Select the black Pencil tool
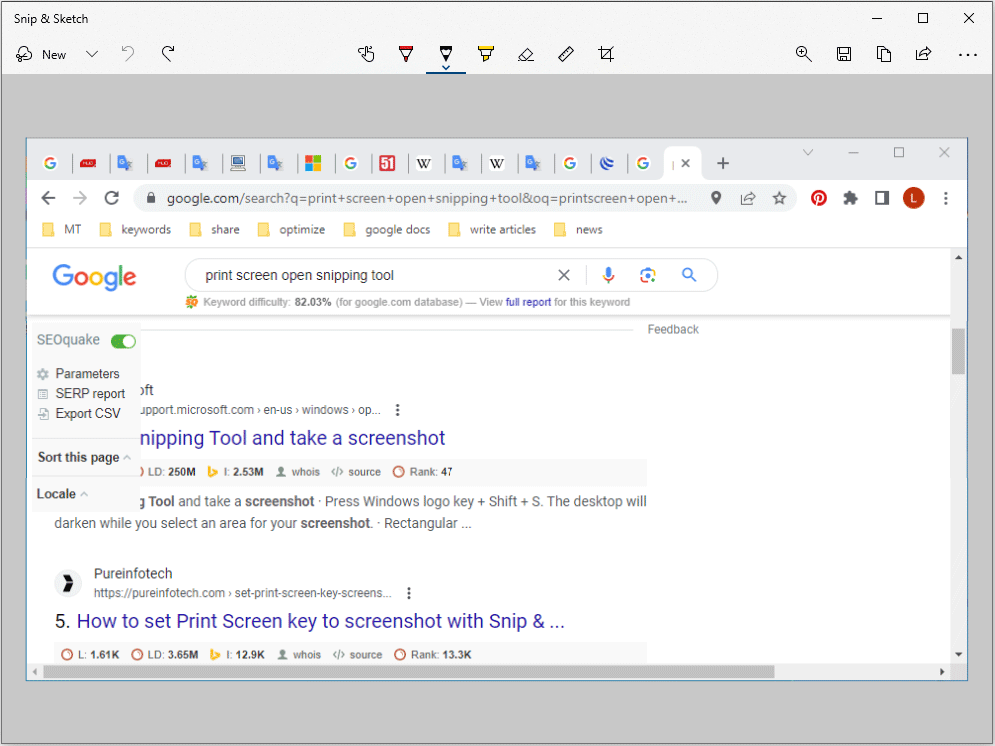 446,54
